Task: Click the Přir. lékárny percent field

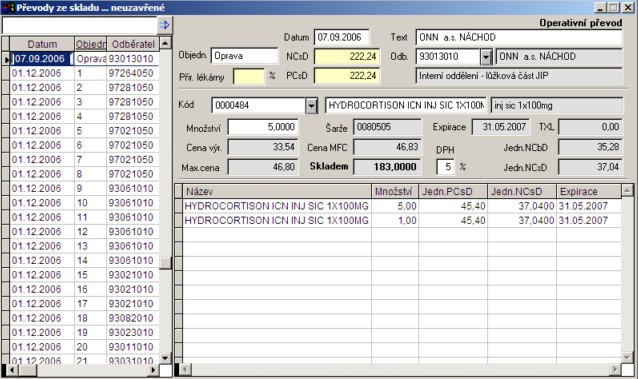Action: (x=249, y=76)
